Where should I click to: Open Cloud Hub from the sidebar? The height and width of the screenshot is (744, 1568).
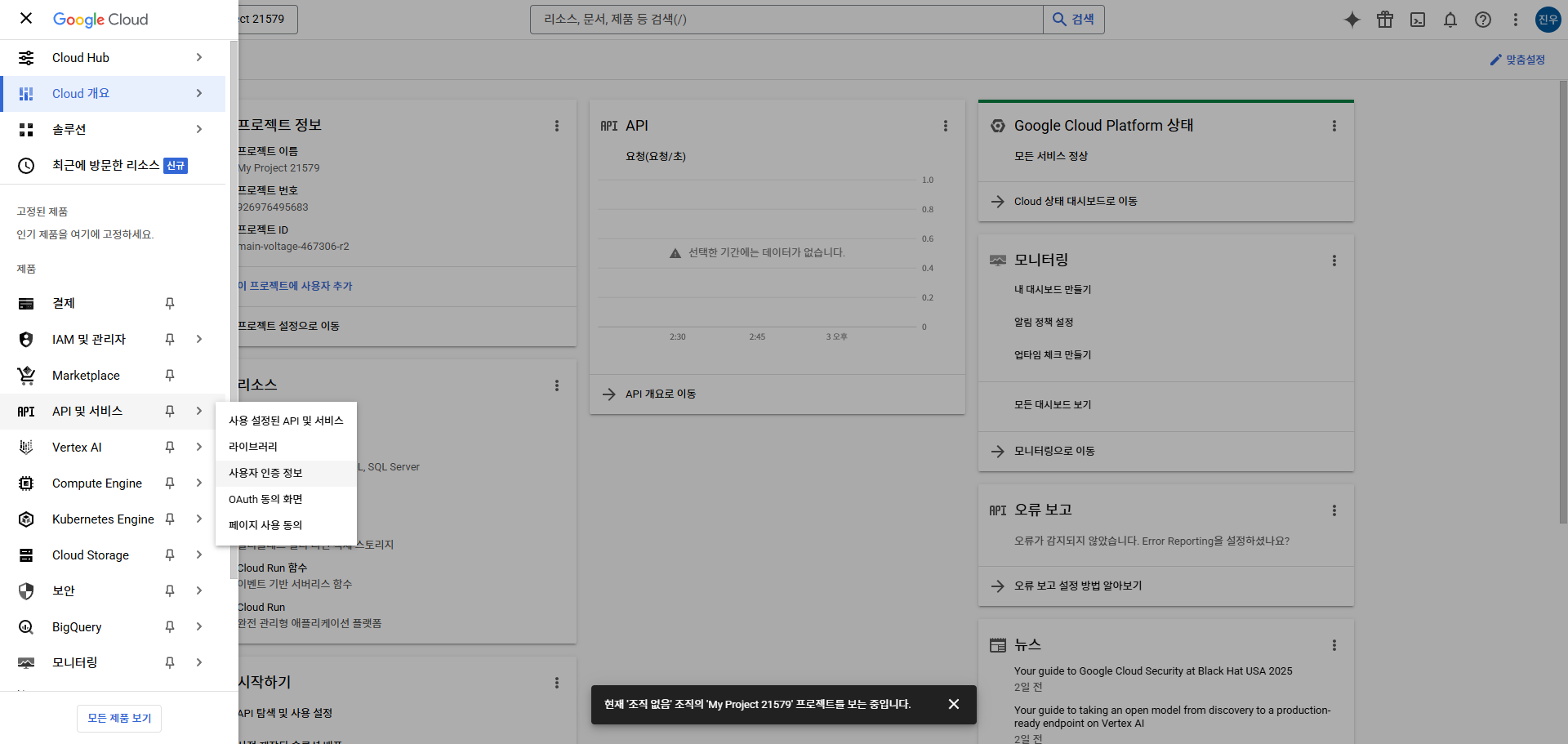tap(113, 57)
